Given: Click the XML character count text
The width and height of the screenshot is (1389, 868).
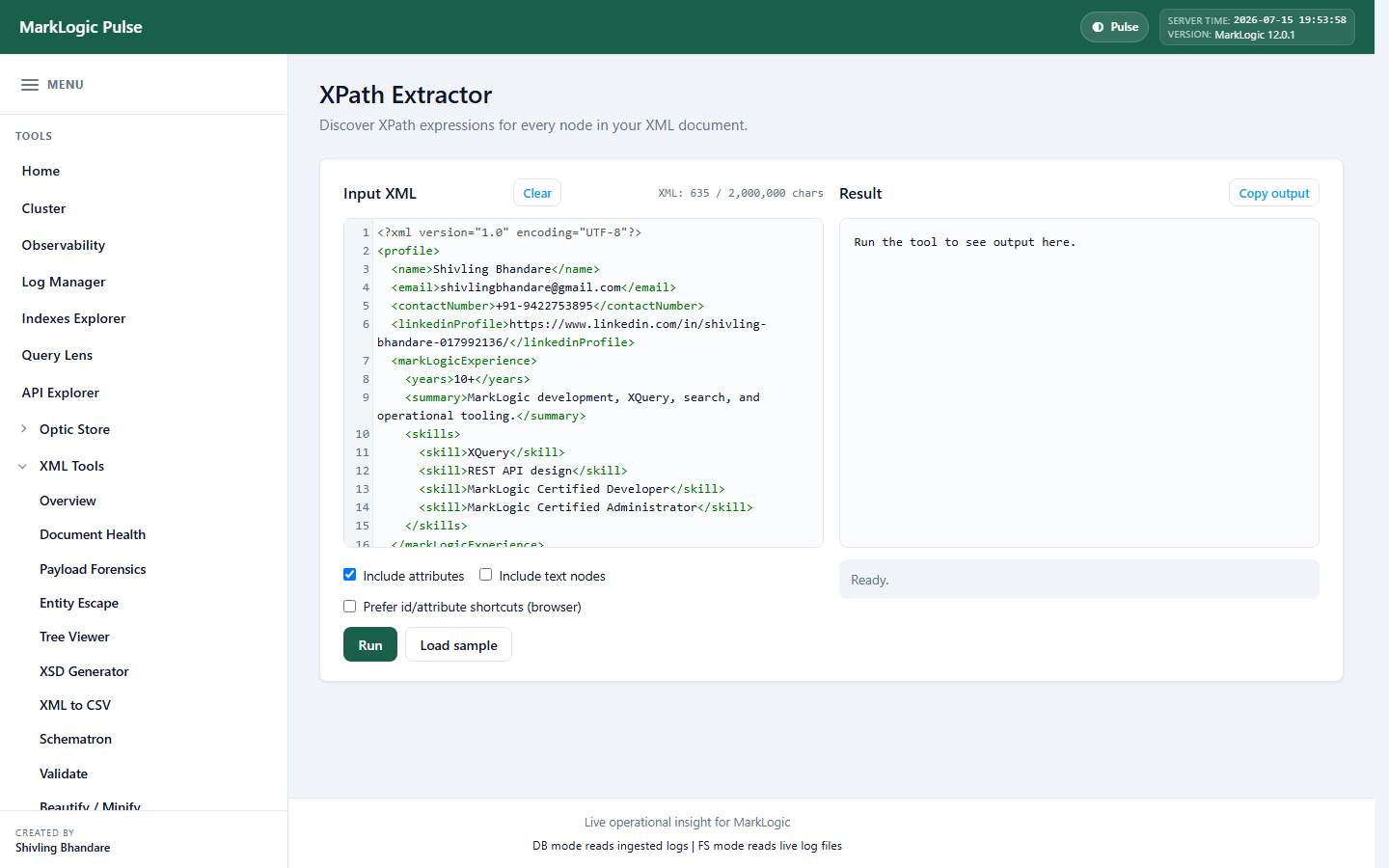Looking at the screenshot, I should tap(741, 193).
